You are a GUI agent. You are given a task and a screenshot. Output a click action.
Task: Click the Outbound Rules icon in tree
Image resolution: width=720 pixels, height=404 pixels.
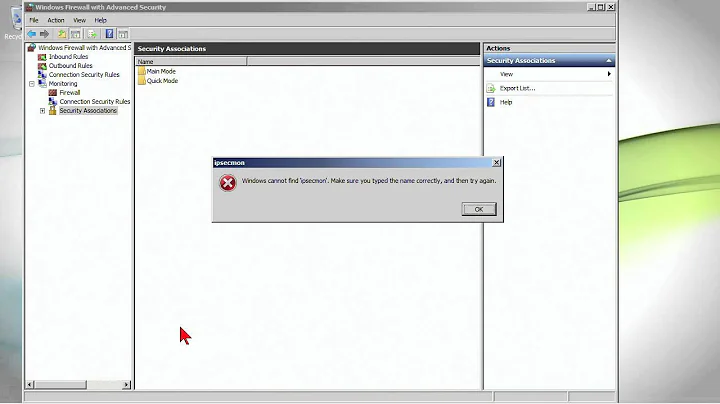click(x=42, y=66)
